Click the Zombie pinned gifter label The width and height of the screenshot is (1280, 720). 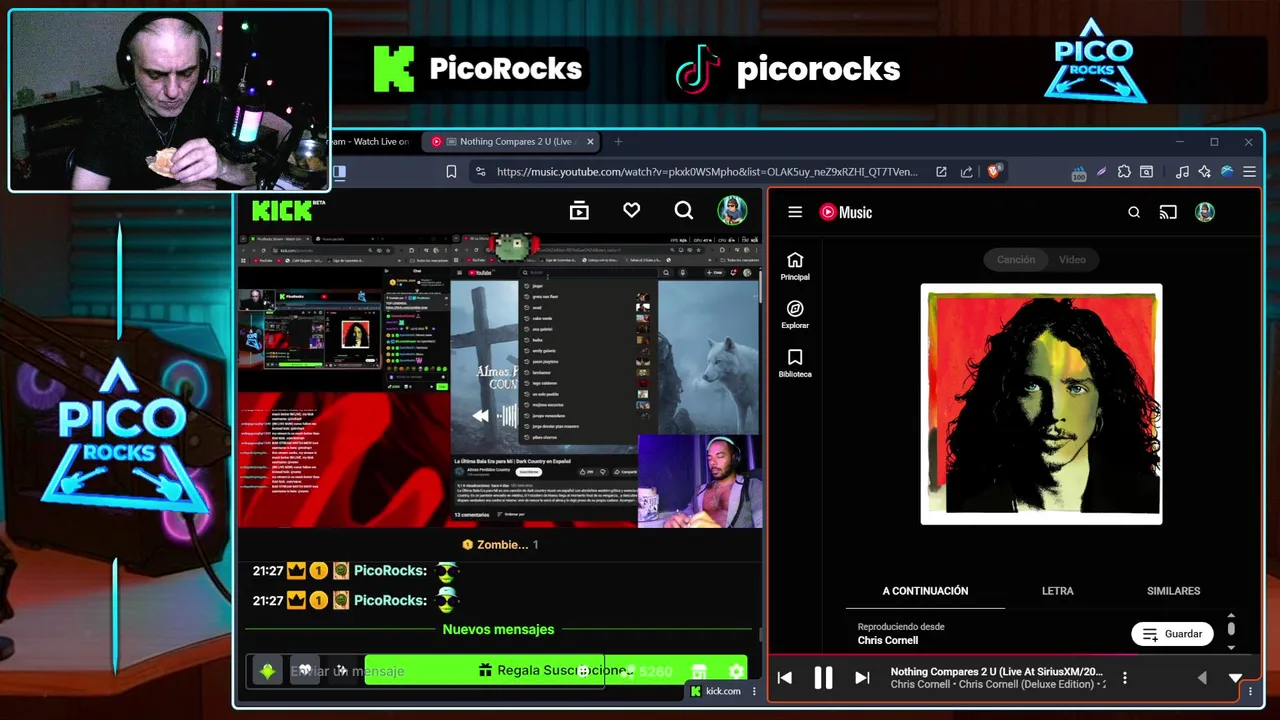pyautogui.click(x=500, y=545)
